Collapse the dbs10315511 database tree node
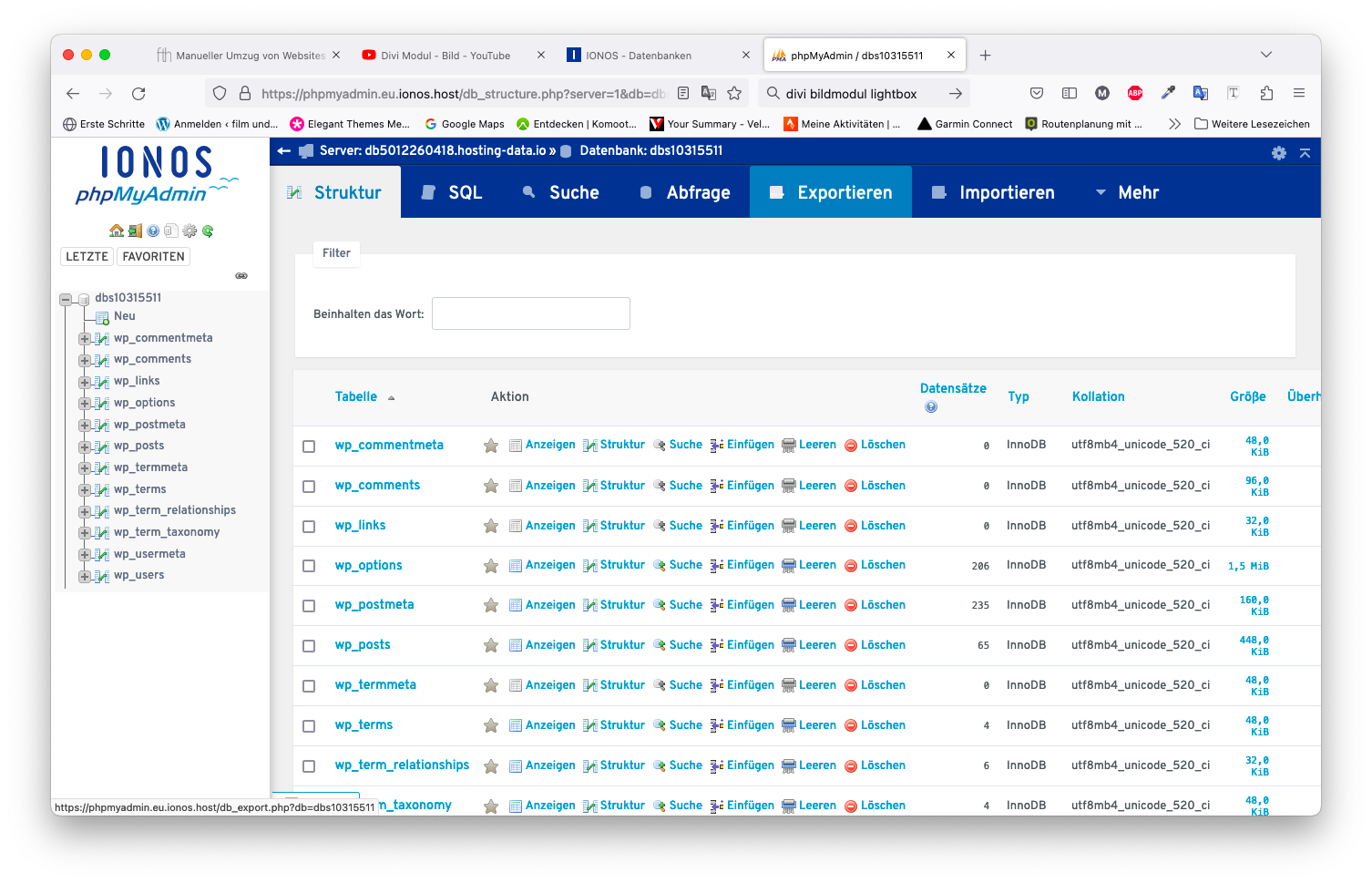 66,299
